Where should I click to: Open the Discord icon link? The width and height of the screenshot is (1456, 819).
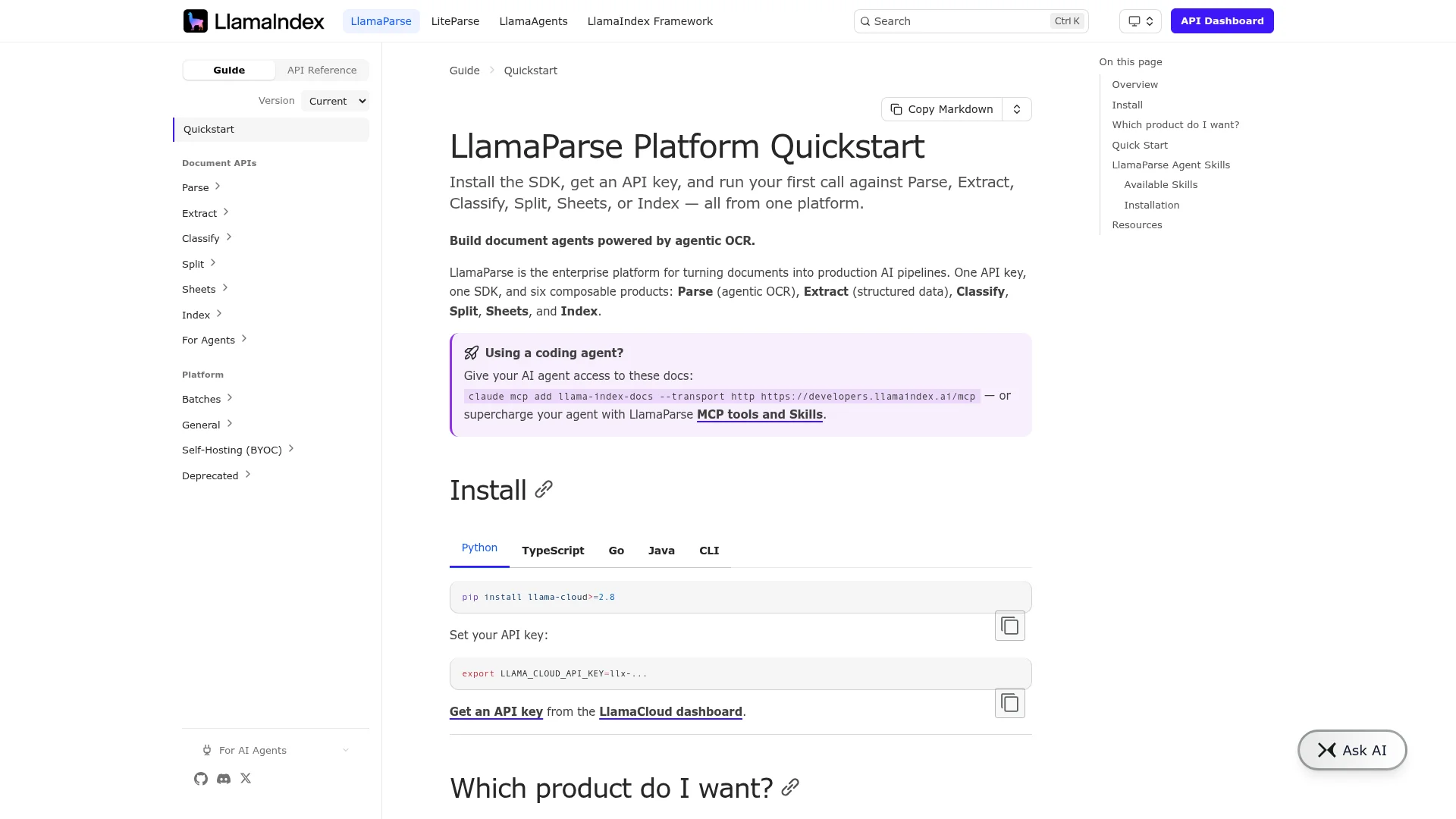pyautogui.click(x=224, y=779)
